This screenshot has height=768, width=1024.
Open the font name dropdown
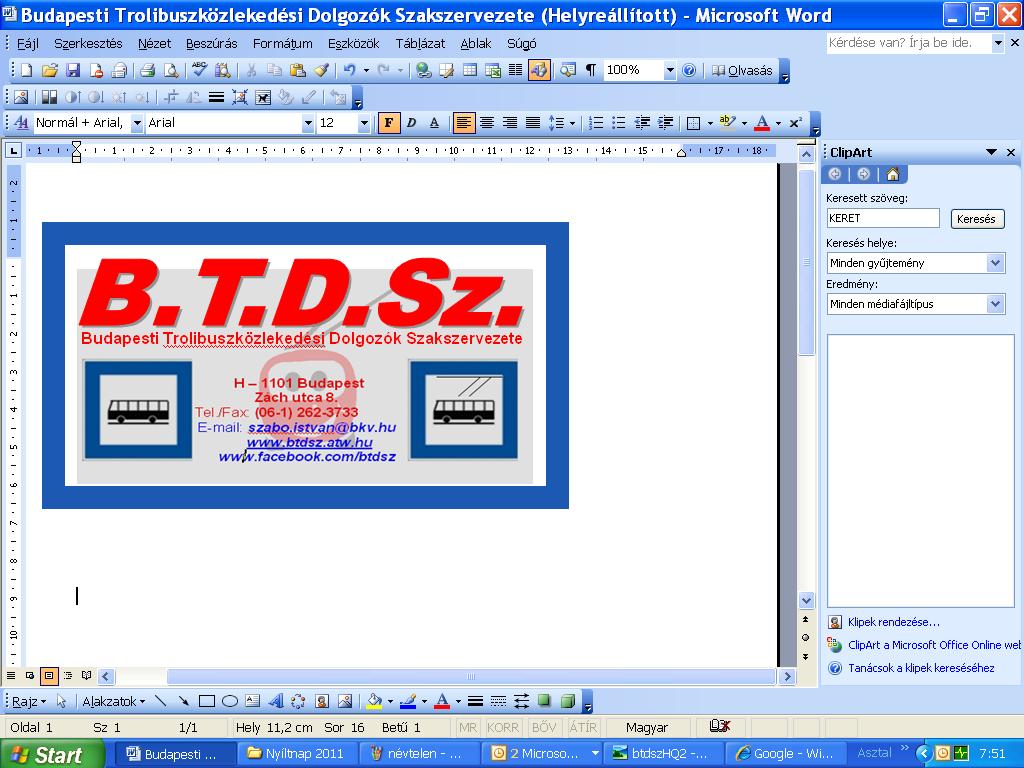tap(308, 123)
